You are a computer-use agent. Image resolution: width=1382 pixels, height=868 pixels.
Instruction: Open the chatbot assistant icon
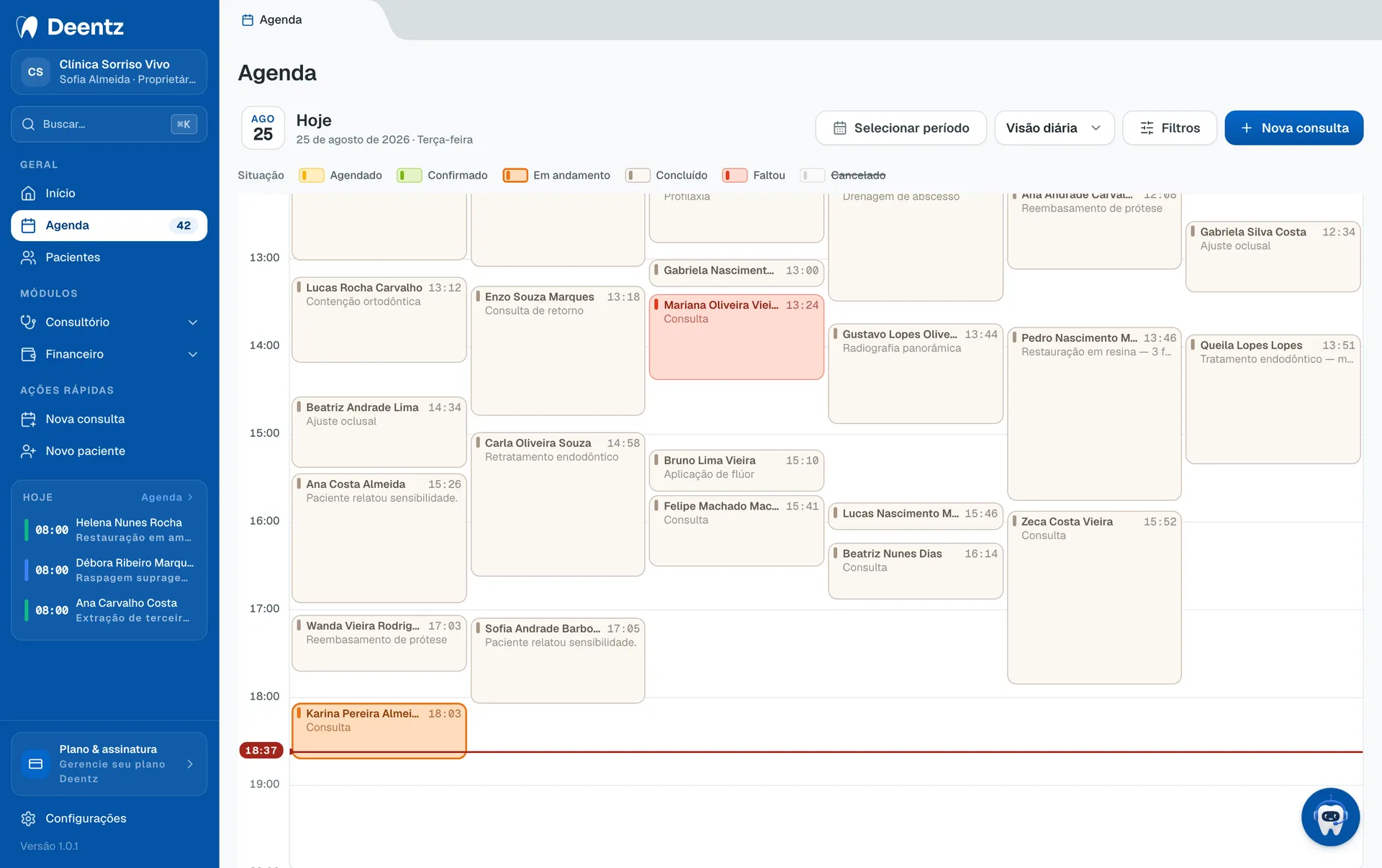pyautogui.click(x=1330, y=817)
